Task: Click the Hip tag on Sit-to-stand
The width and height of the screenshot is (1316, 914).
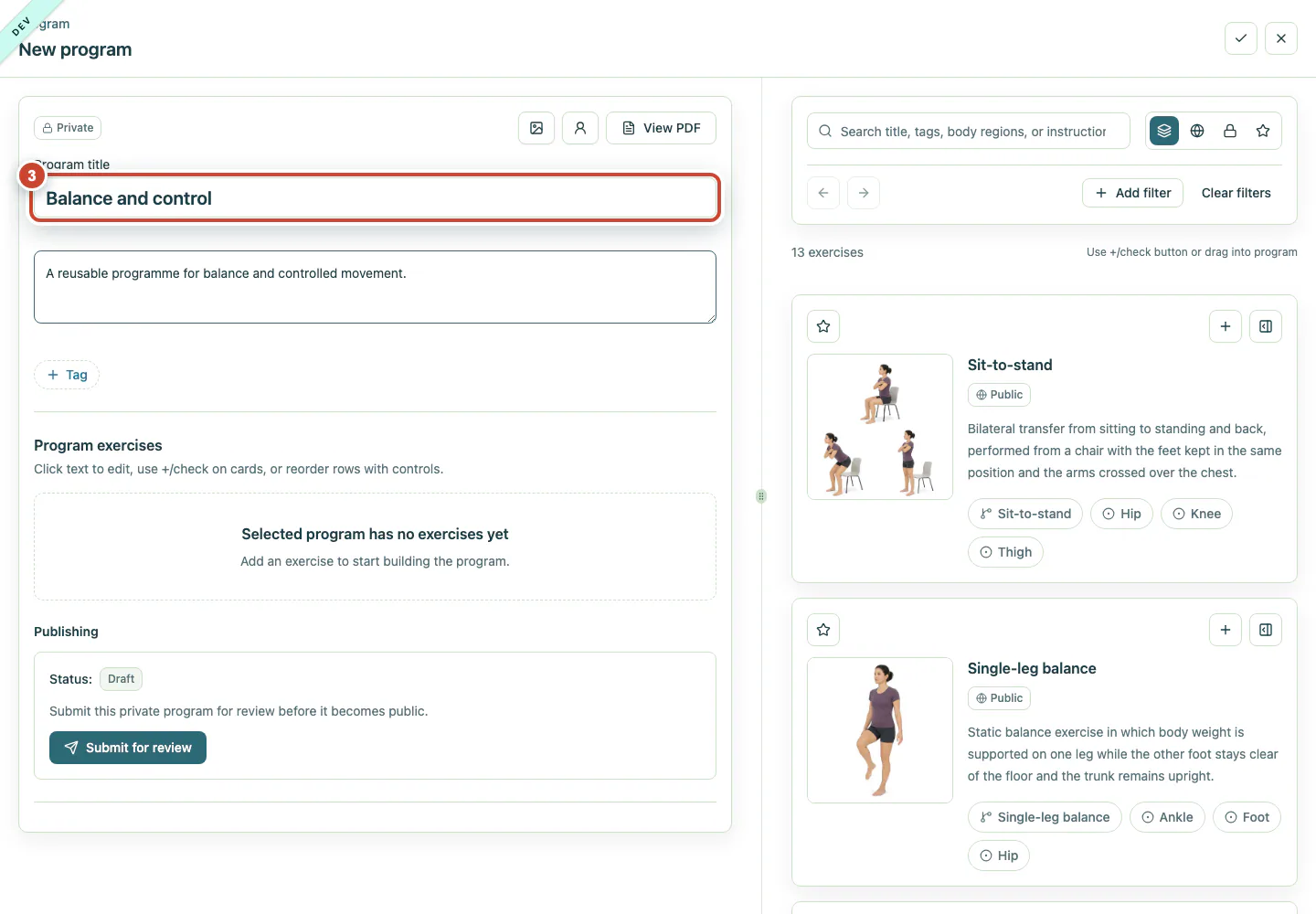Action: (x=1122, y=514)
